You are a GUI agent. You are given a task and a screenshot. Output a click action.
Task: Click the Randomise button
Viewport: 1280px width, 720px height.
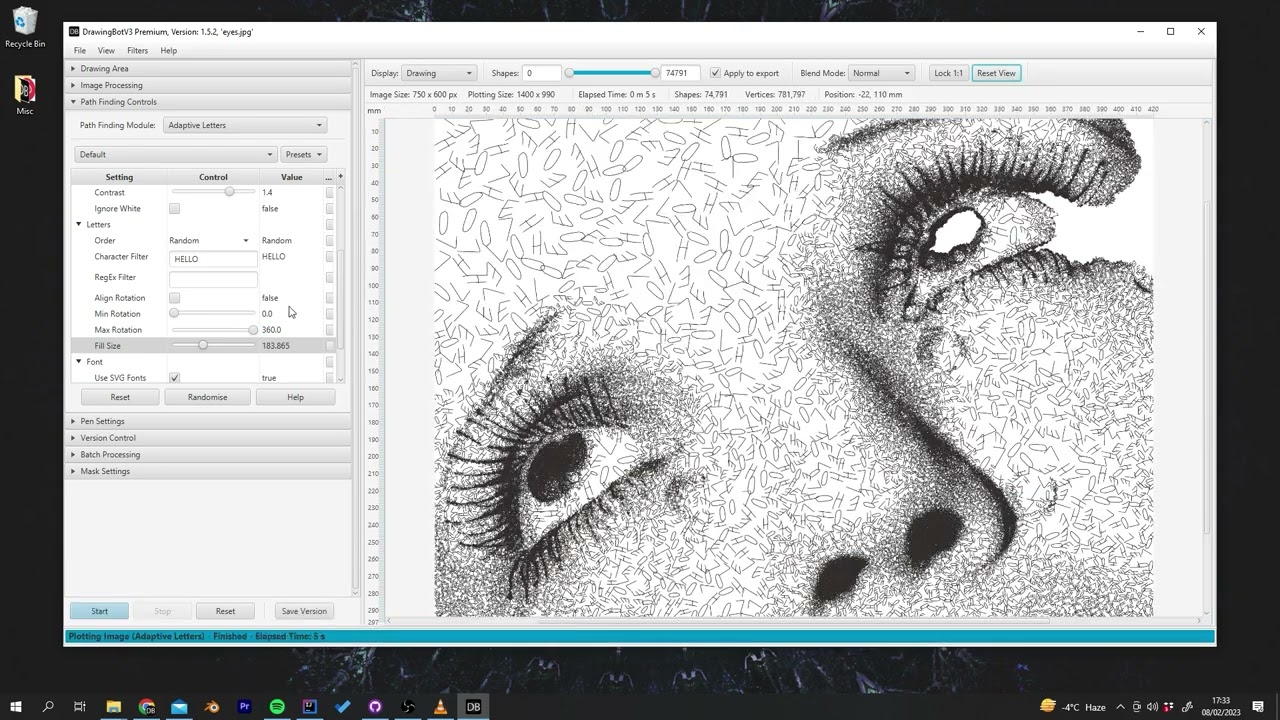(x=207, y=397)
